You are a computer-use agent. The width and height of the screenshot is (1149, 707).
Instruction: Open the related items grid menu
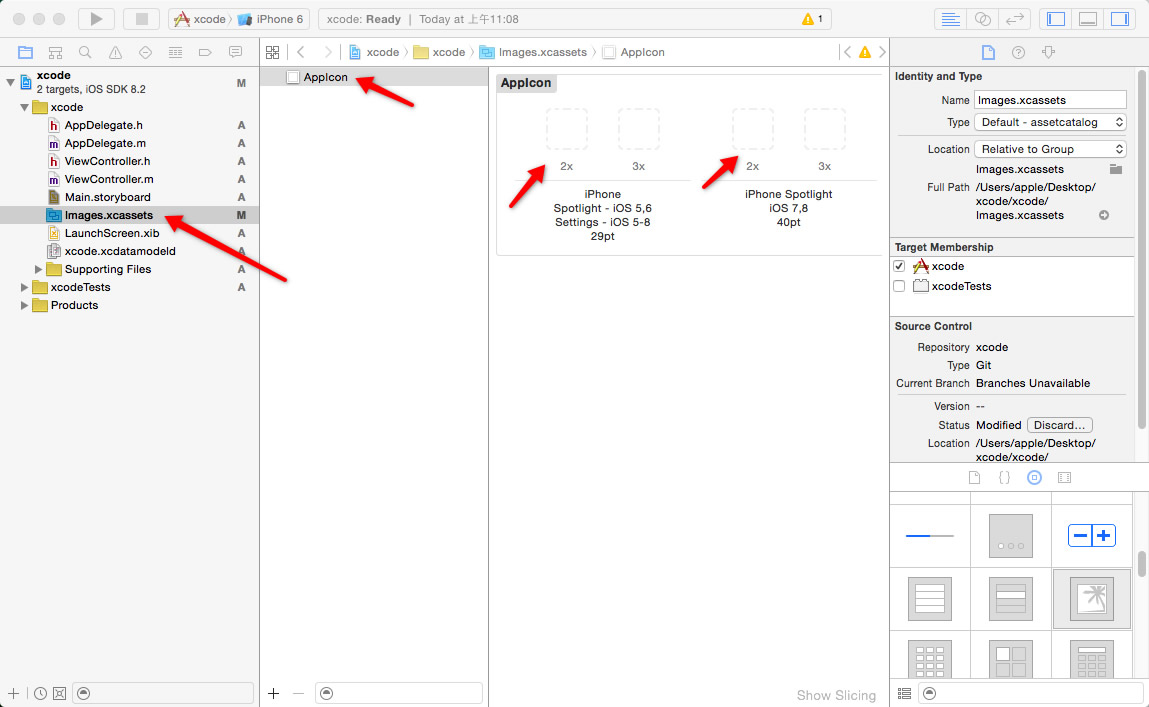click(x=273, y=52)
